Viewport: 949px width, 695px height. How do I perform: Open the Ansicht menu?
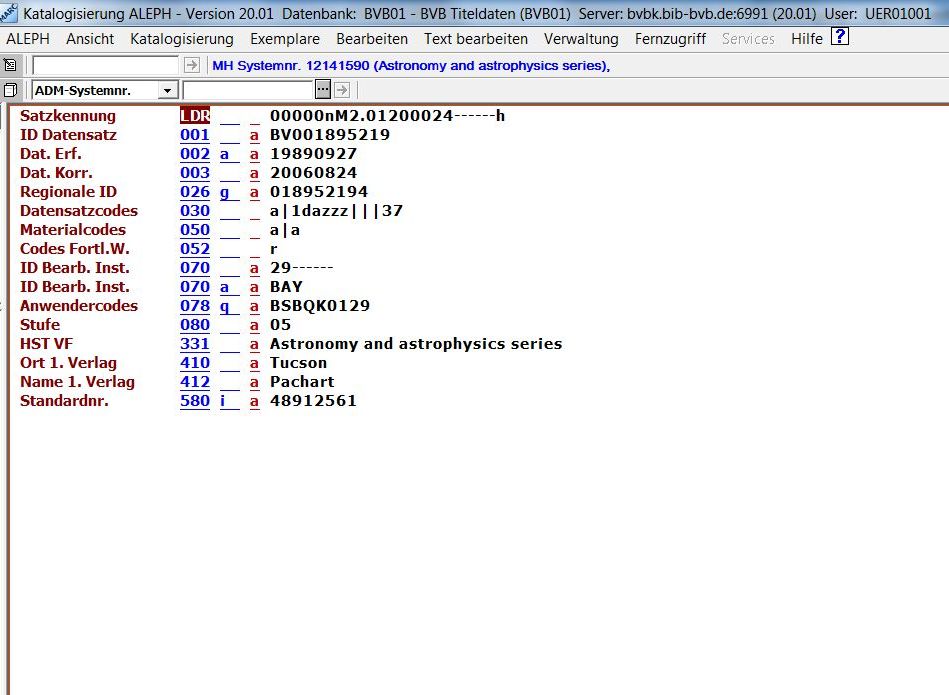click(x=90, y=39)
